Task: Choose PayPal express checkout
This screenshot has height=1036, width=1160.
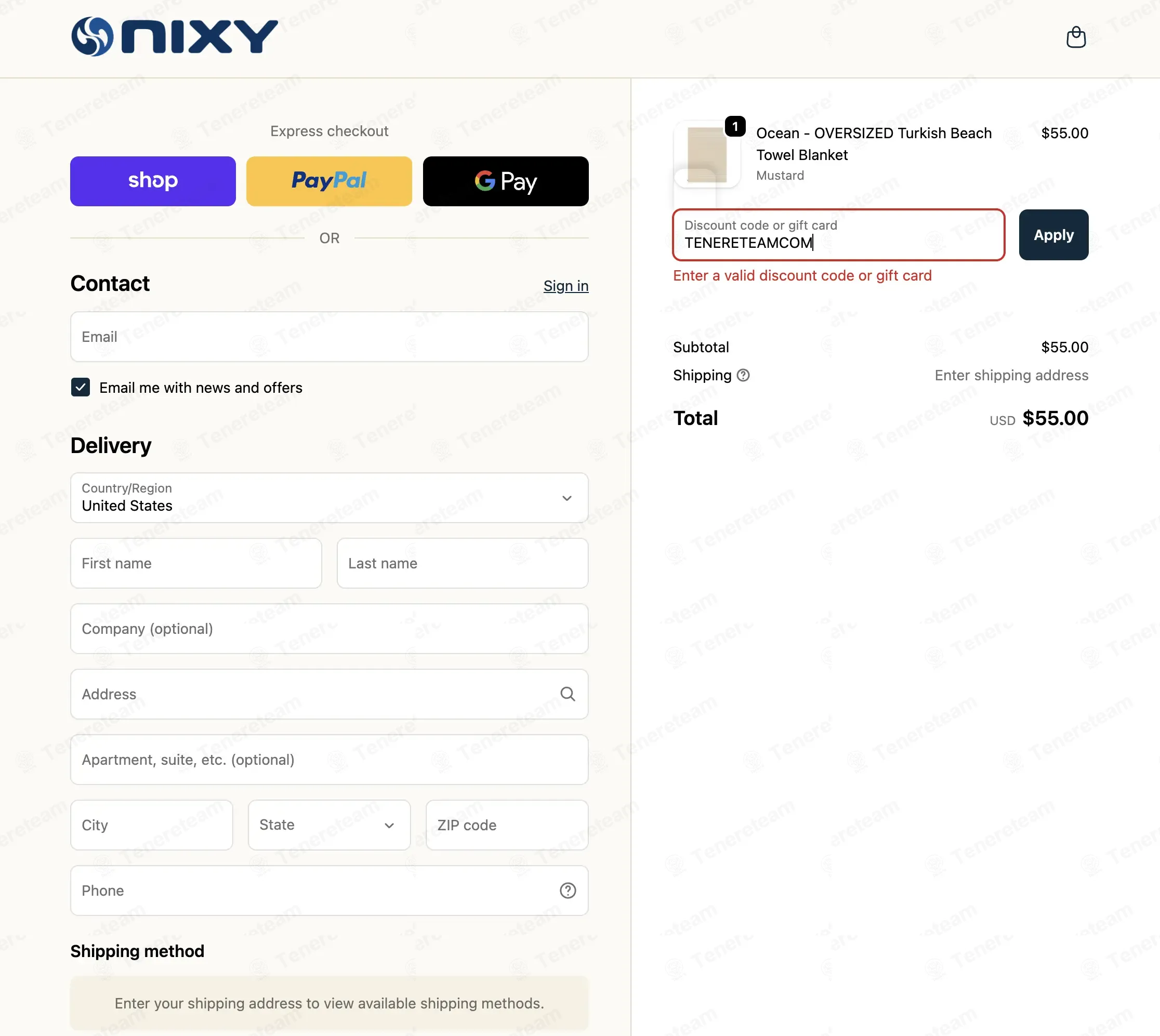Action: click(329, 181)
